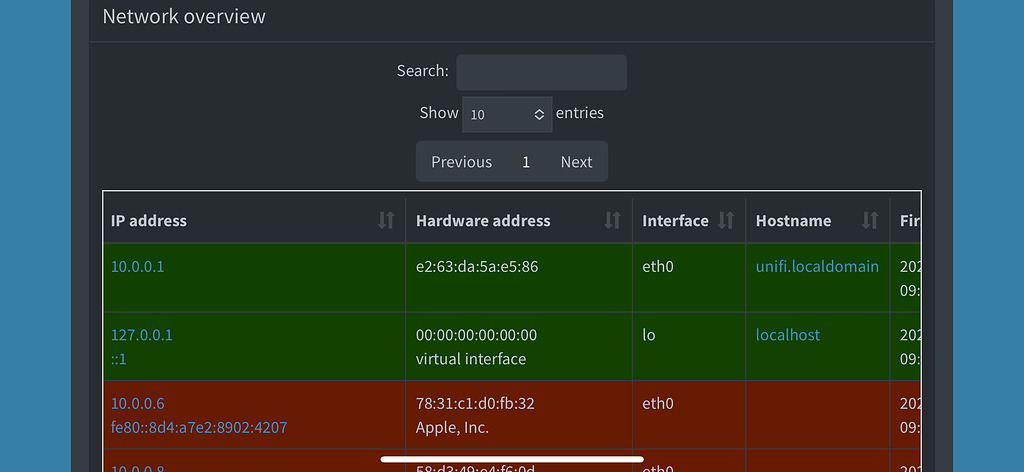Click the Hardware address column sort arrows

(x=612, y=221)
